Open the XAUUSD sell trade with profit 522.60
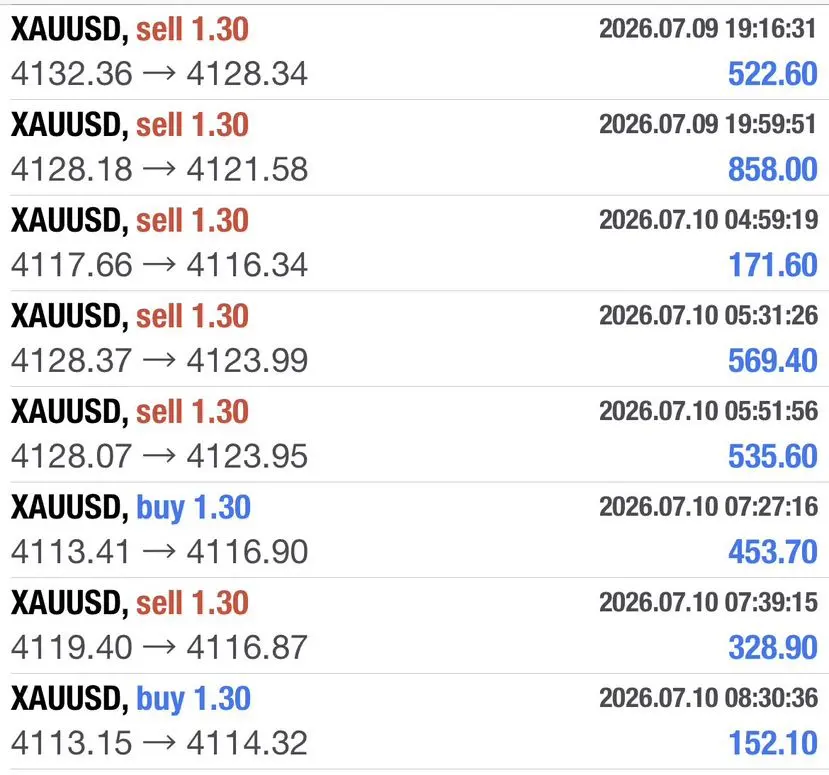 (414, 51)
